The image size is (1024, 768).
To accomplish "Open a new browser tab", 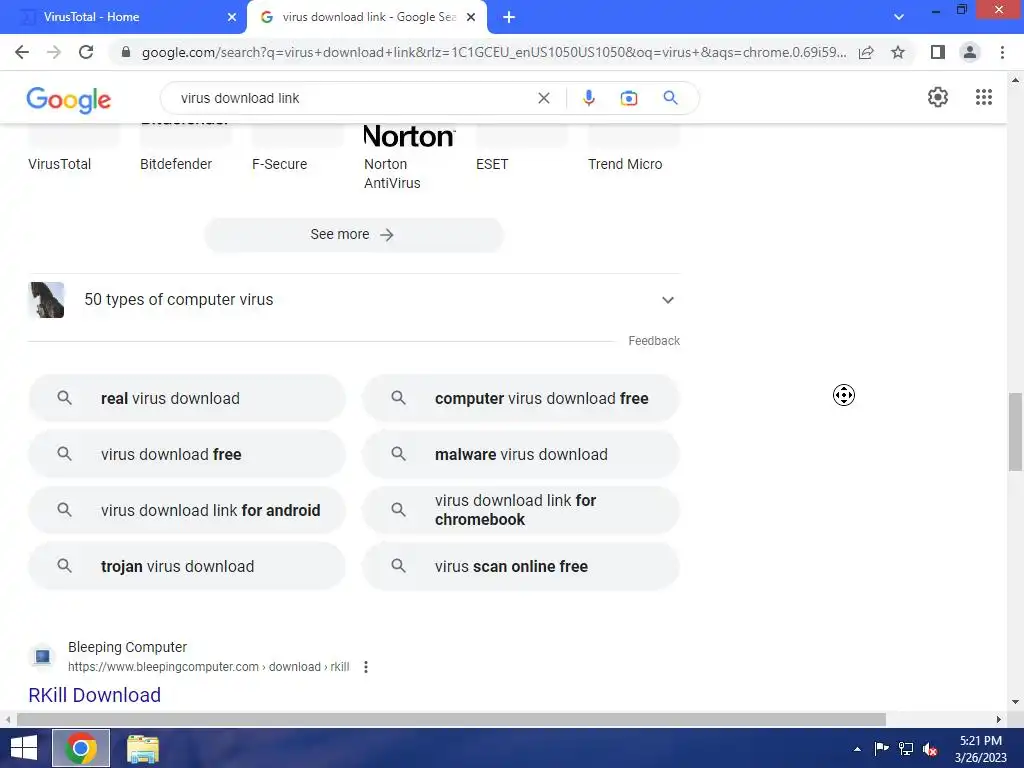I will [509, 17].
